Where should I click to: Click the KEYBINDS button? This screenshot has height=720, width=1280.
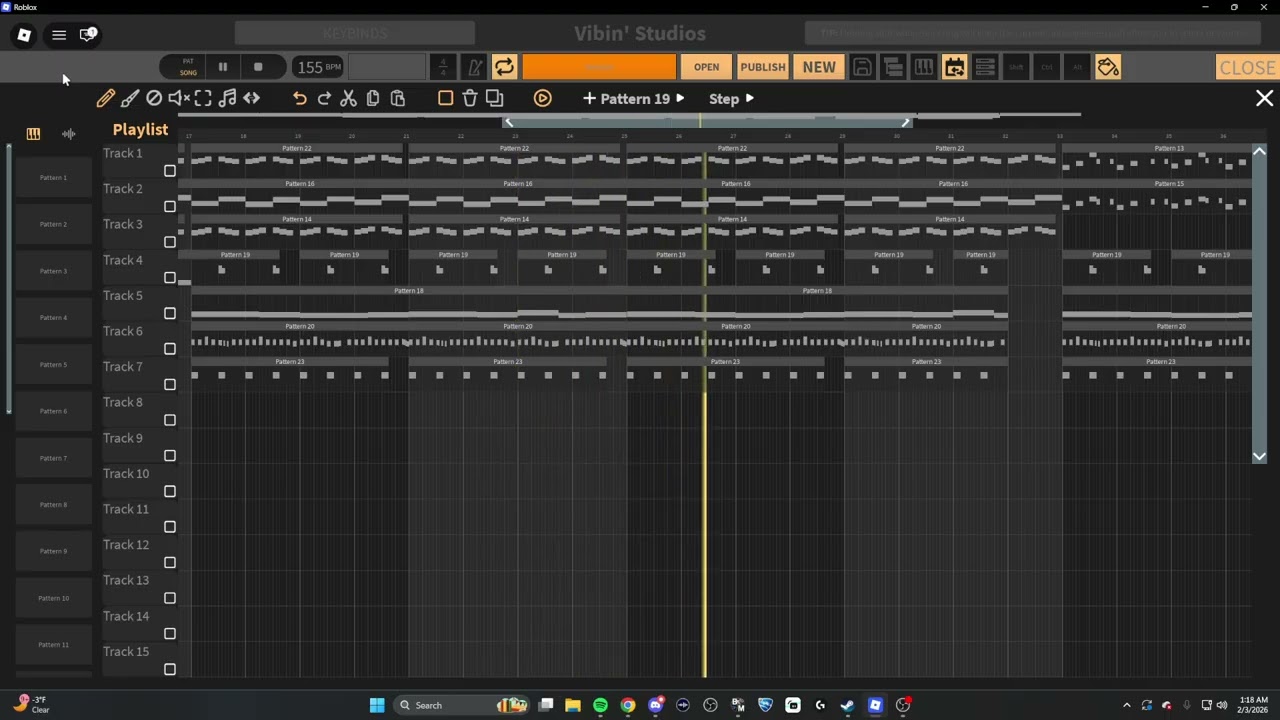click(355, 34)
